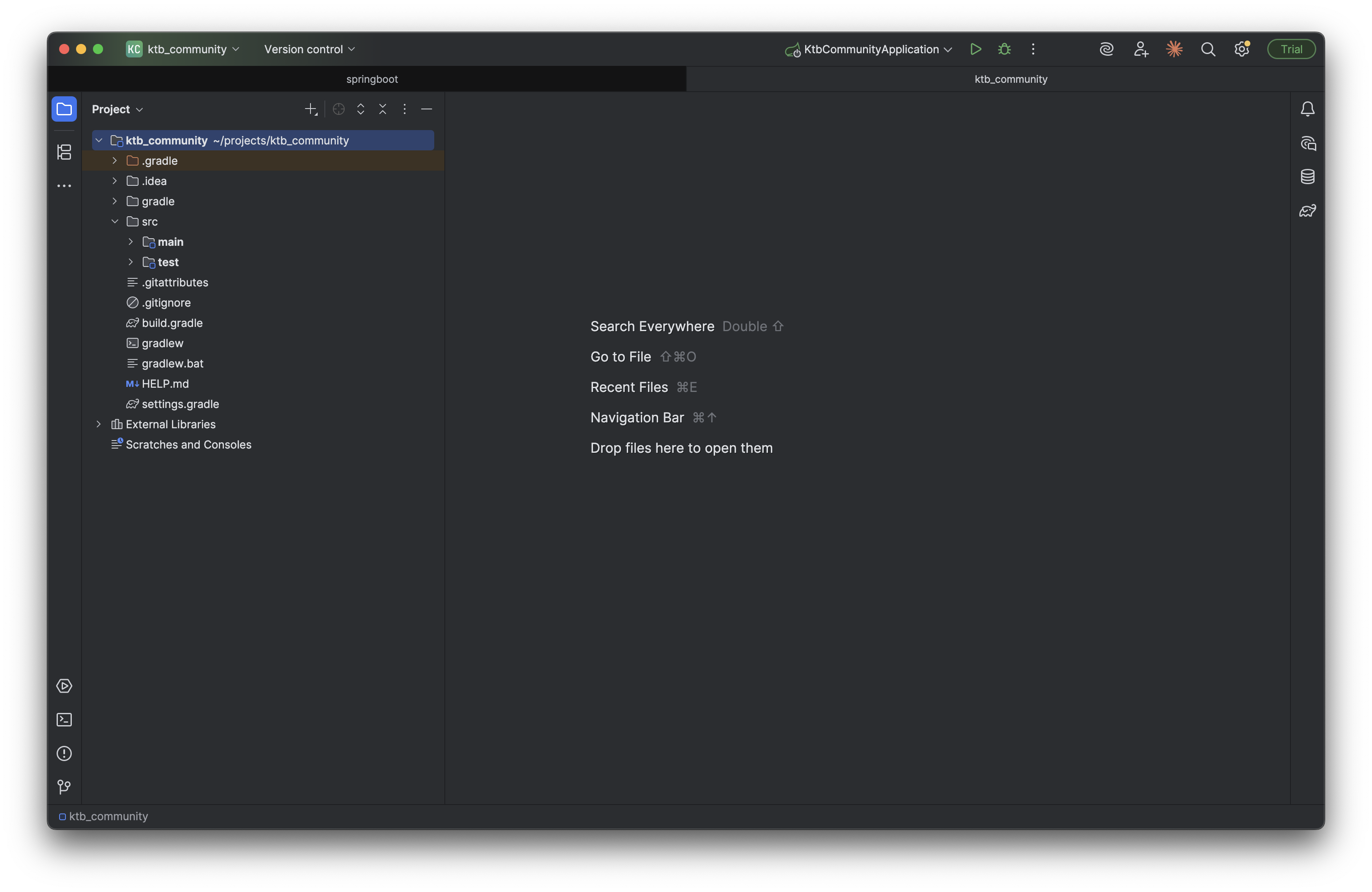The height and width of the screenshot is (892, 1372).
Task: Toggle the Project tool window sidebar button
Action: pyautogui.click(x=64, y=109)
